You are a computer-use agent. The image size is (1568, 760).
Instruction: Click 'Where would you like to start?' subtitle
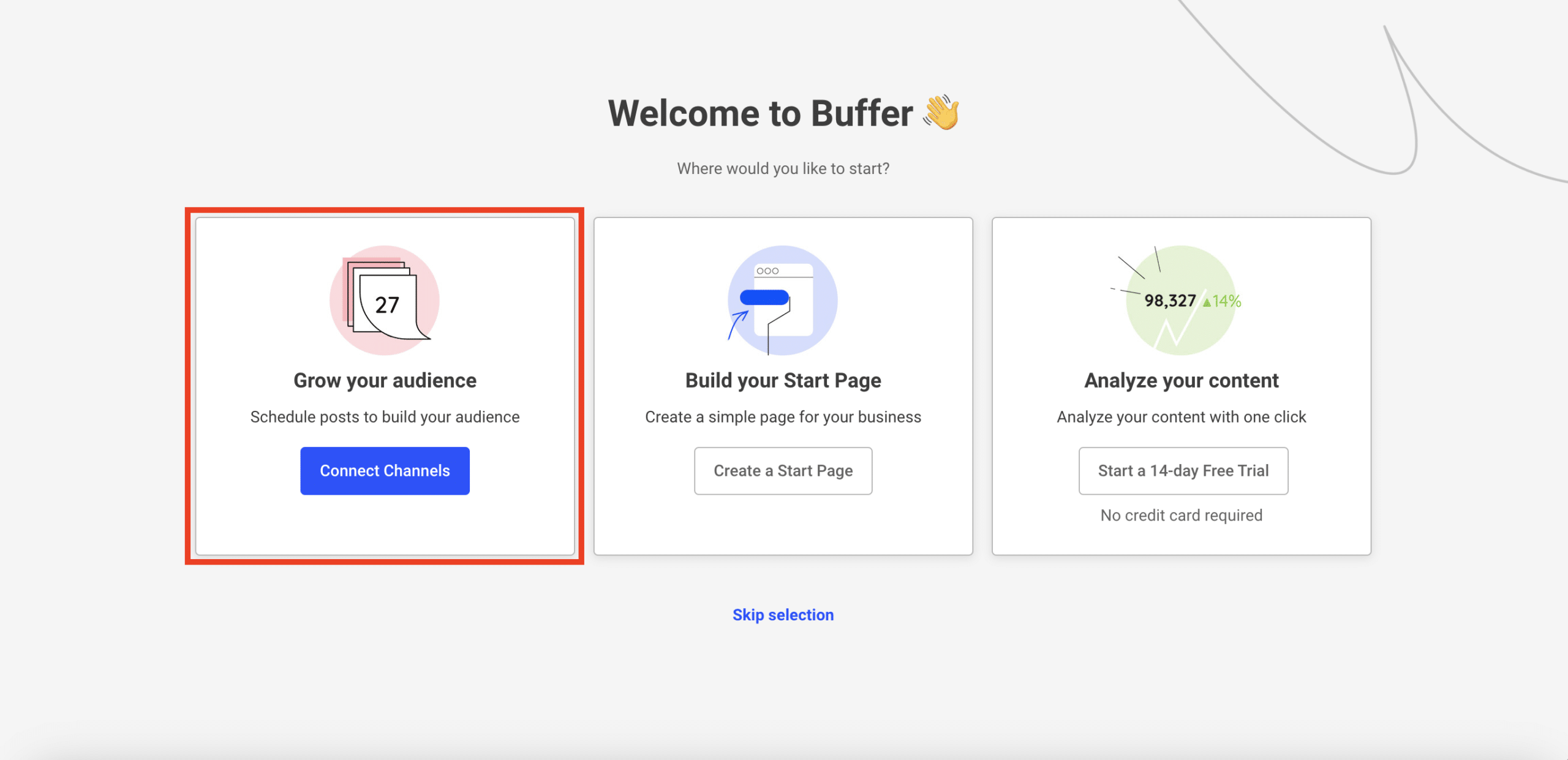[x=783, y=168]
